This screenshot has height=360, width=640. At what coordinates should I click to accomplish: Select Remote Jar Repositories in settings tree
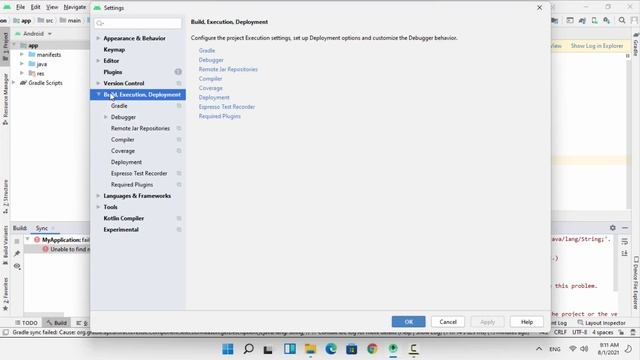[x=140, y=128]
